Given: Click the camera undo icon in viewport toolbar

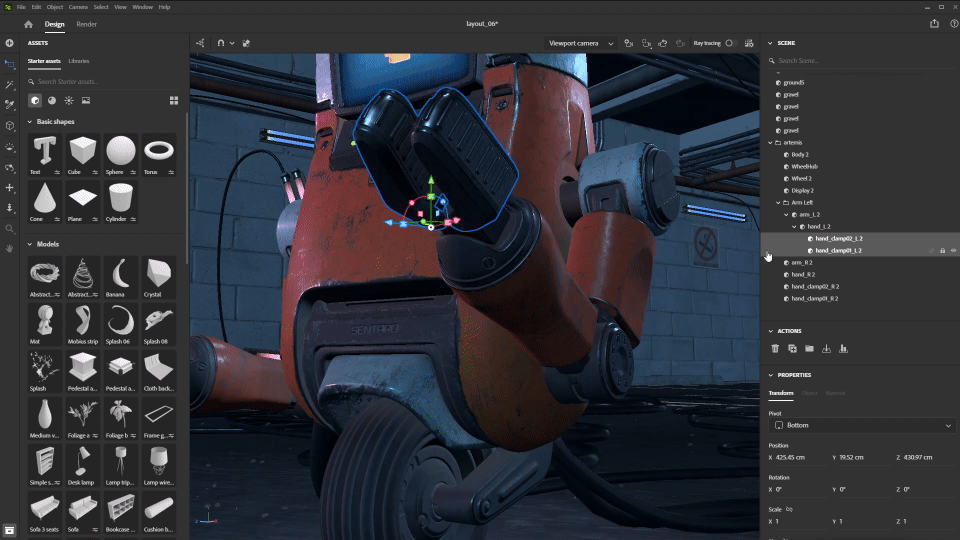Looking at the screenshot, I should (x=663, y=43).
